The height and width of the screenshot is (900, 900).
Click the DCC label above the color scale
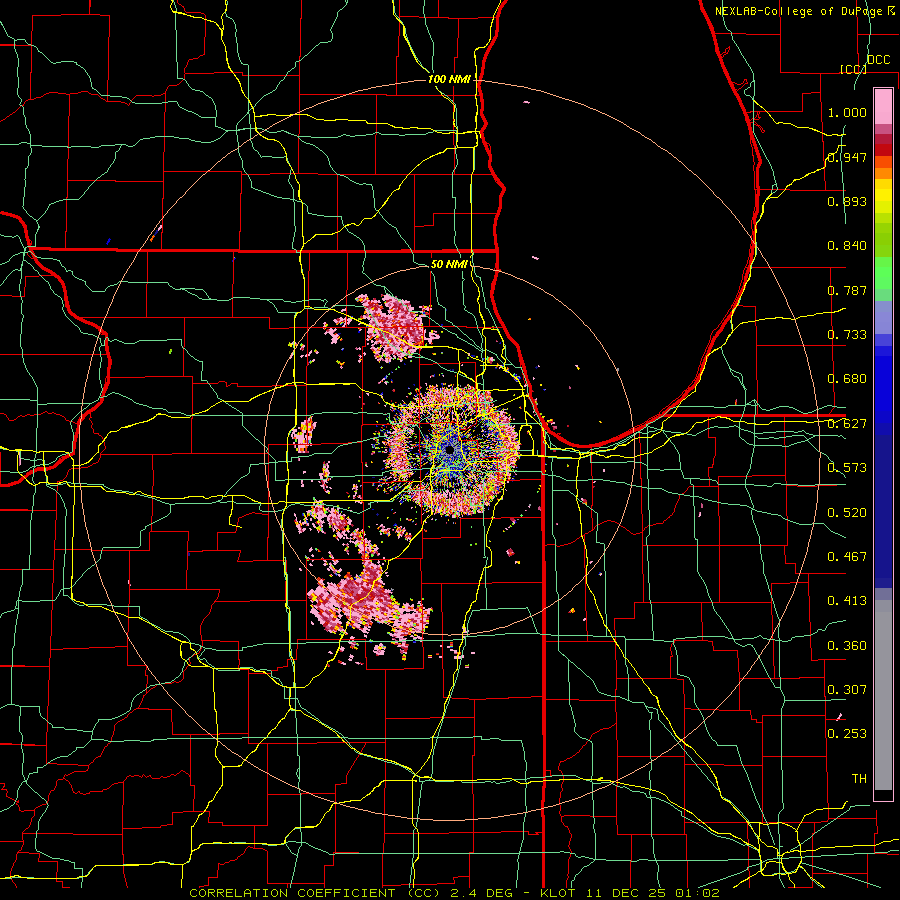[x=878, y=60]
